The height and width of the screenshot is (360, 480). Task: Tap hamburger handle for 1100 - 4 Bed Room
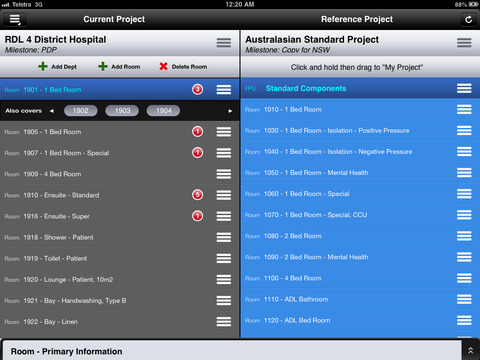[464, 278]
